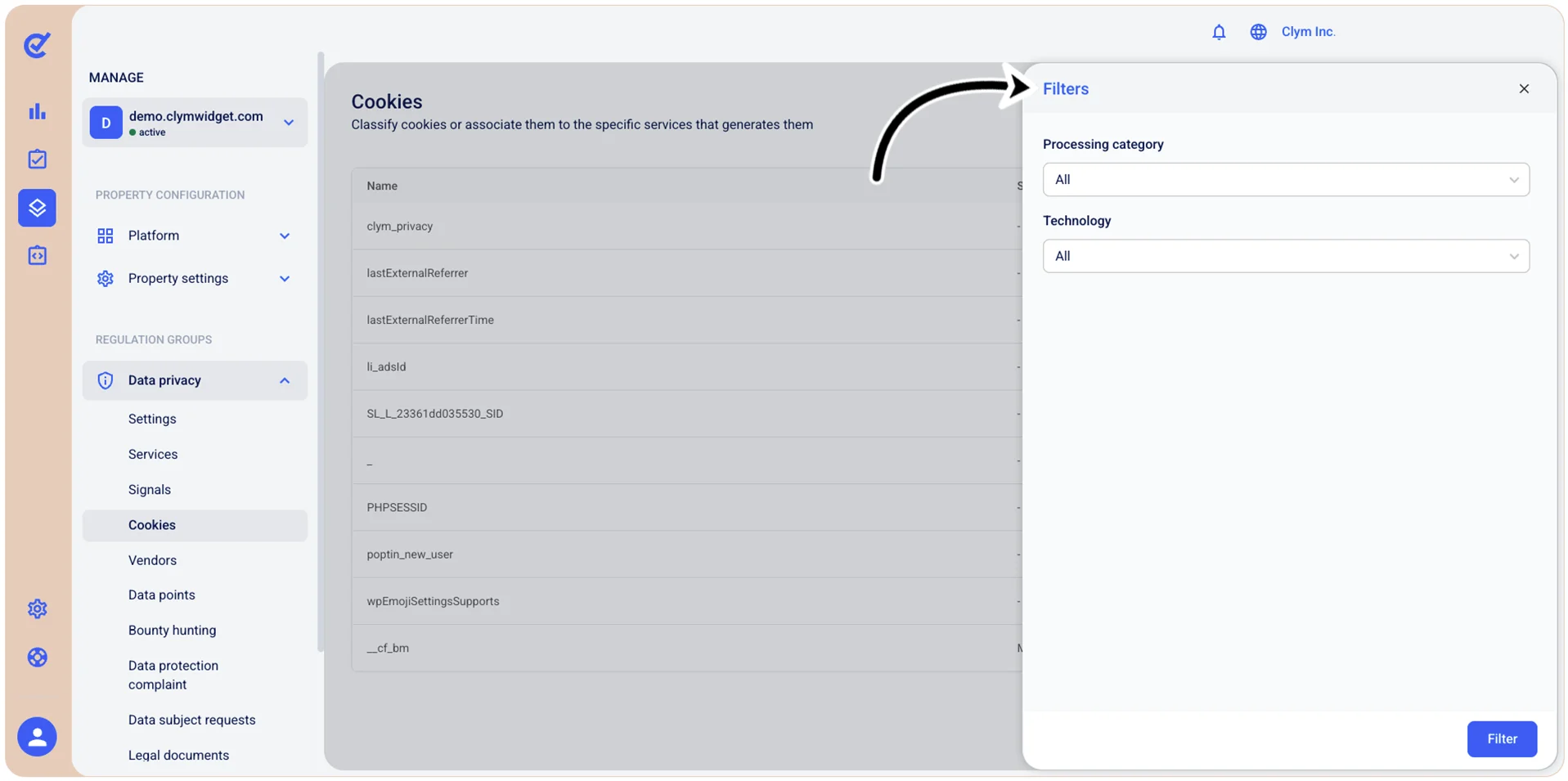Click the Data privacy shield icon

(106, 380)
